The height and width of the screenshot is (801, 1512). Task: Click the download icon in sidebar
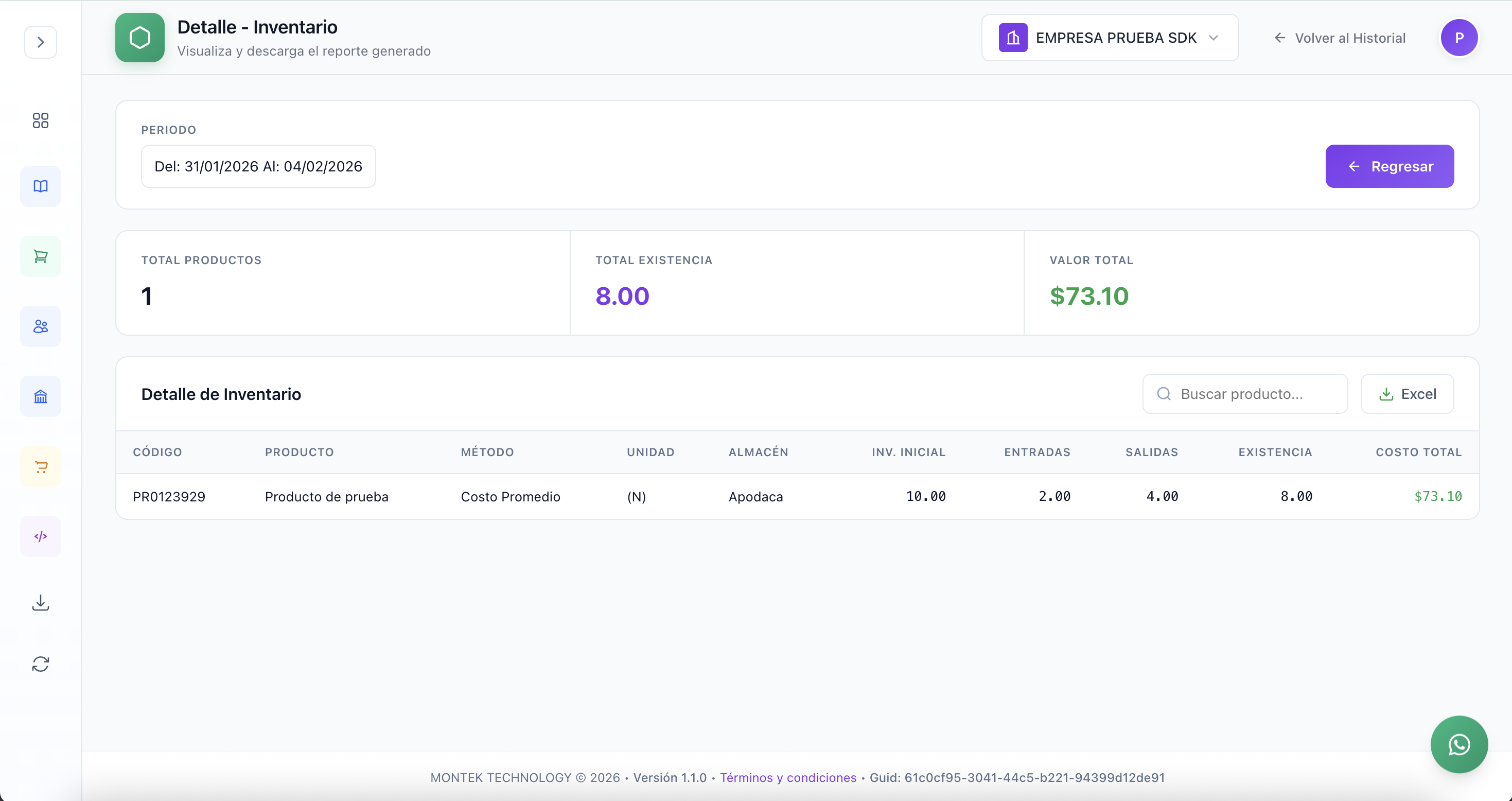pyautogui.click(x=41, y=603)
